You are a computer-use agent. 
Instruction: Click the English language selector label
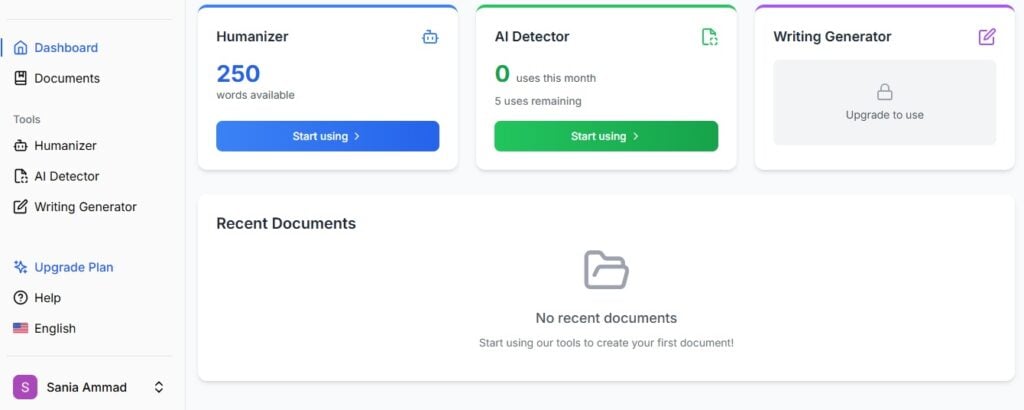click(x=55, y=328)
